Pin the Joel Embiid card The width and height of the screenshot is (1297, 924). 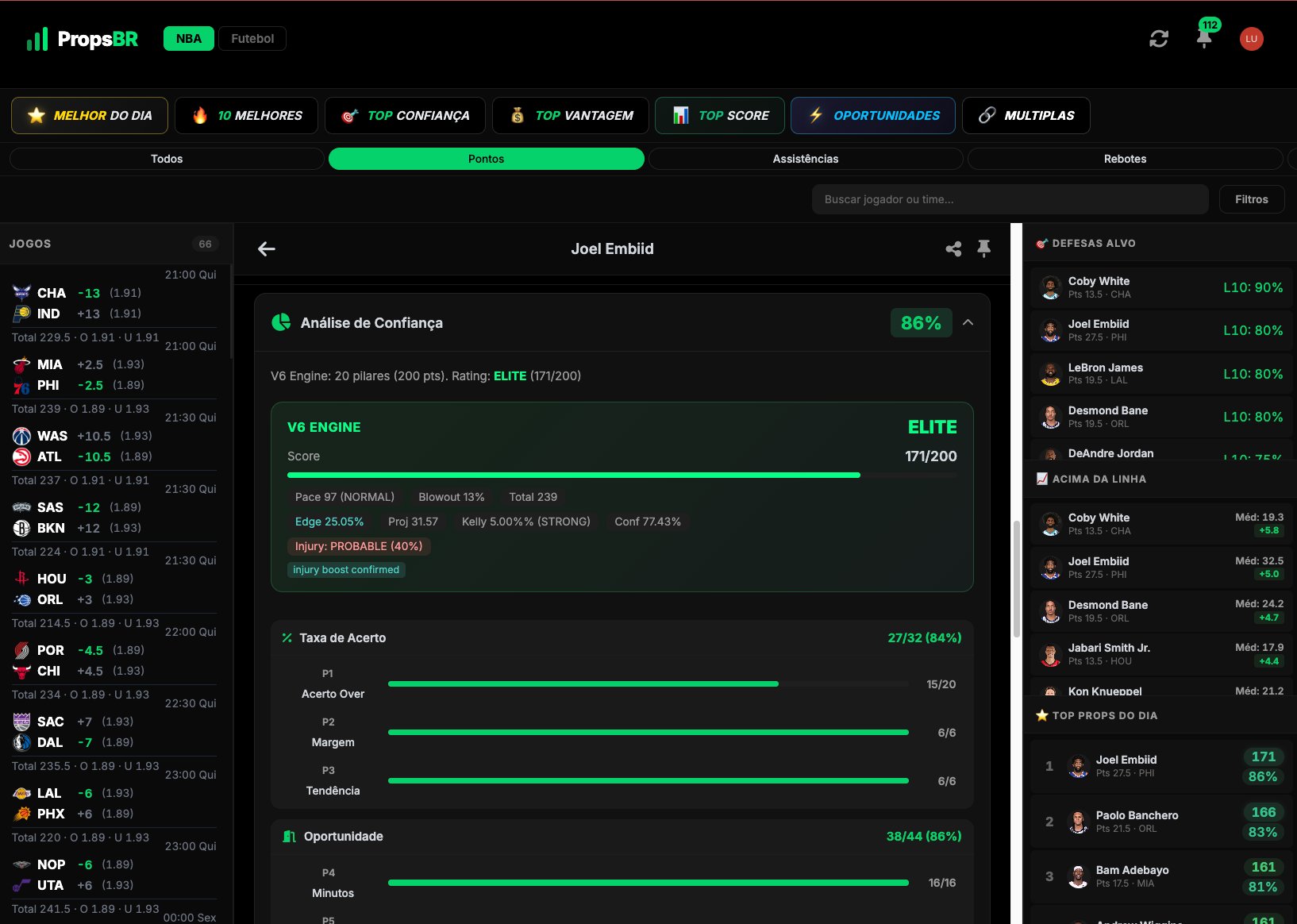tap(984, 249)
